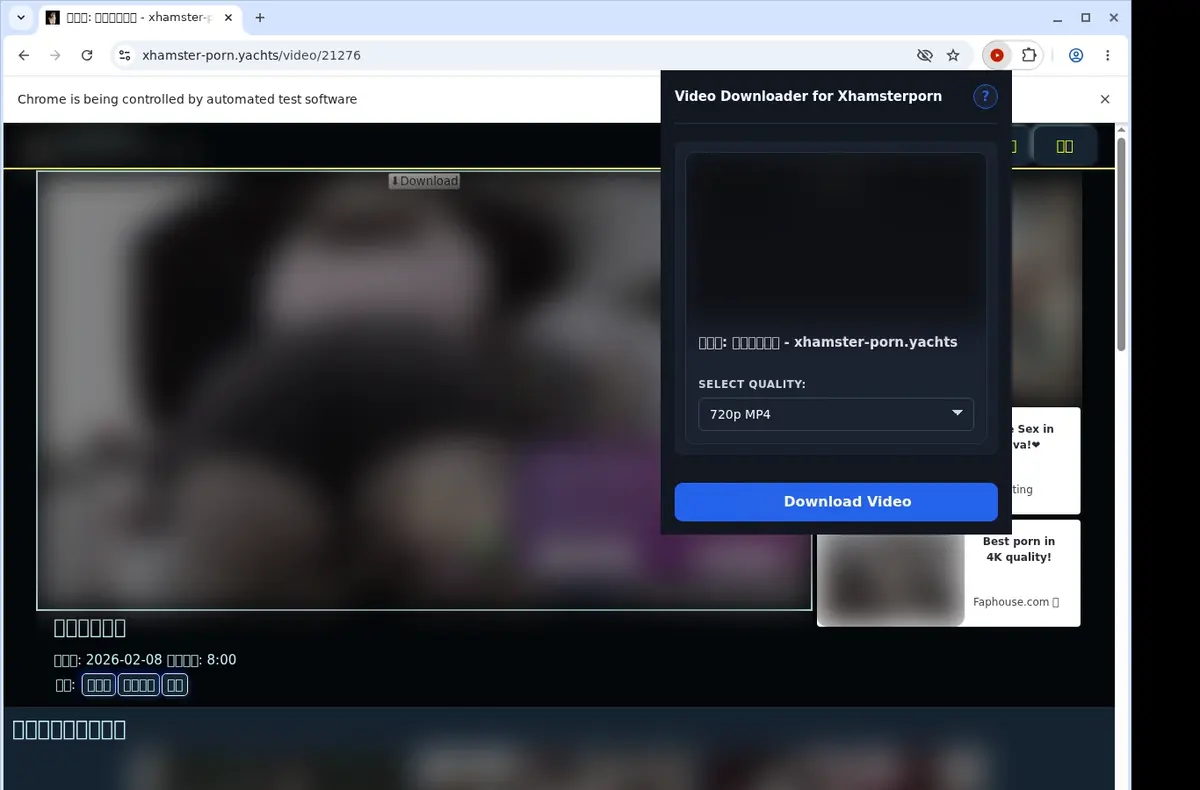This screenshot has width=1200, height=790.
Task: Dismiss the automated test software infobar
Action: pos(1105,99)
